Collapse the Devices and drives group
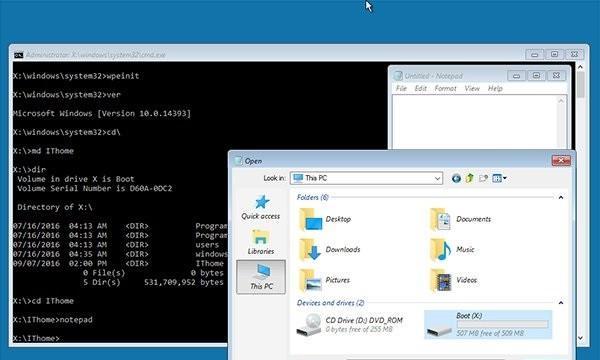600x360 pixels. (561, 303)
